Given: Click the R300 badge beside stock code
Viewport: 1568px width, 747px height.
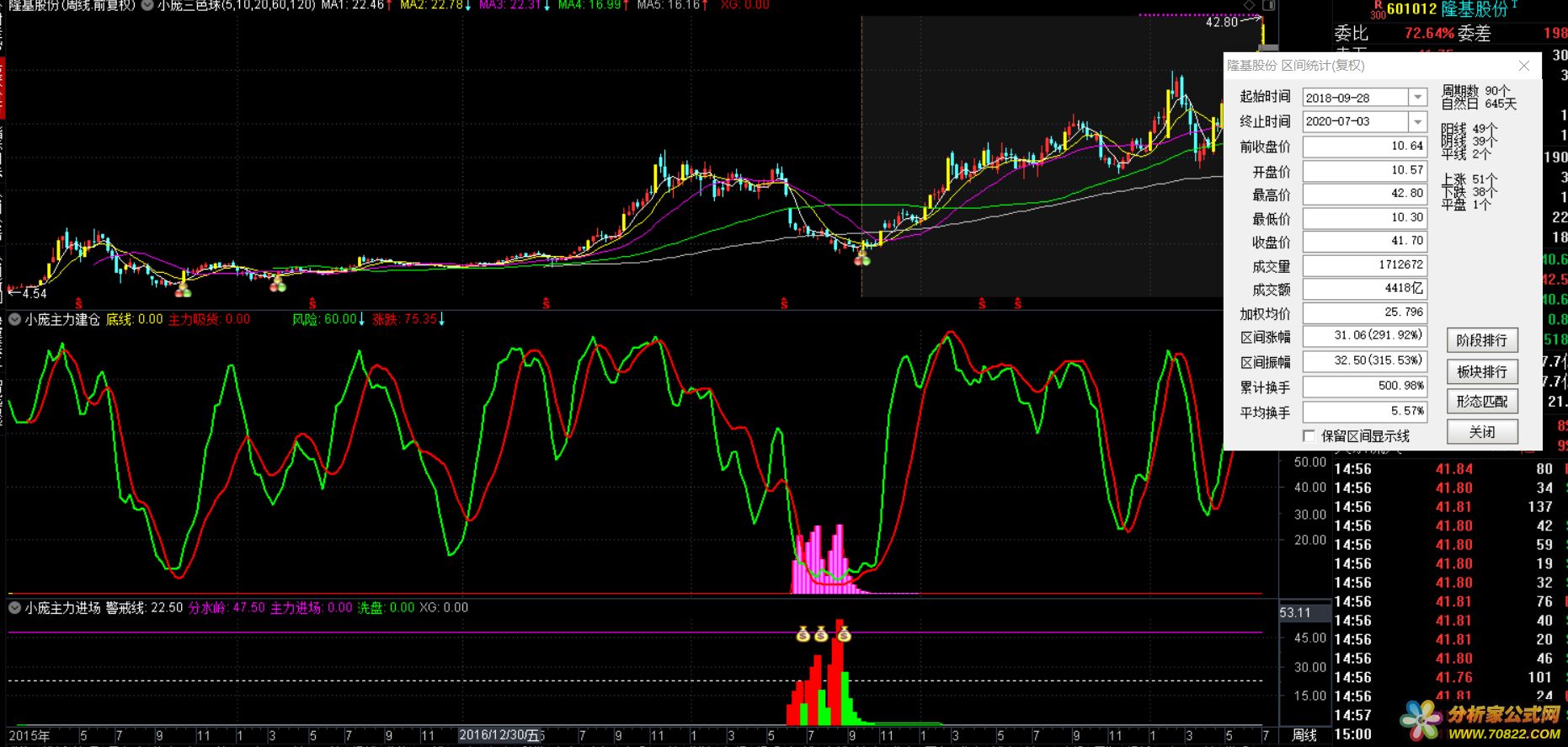Looking at the screenshot, I should (1377, 10).
